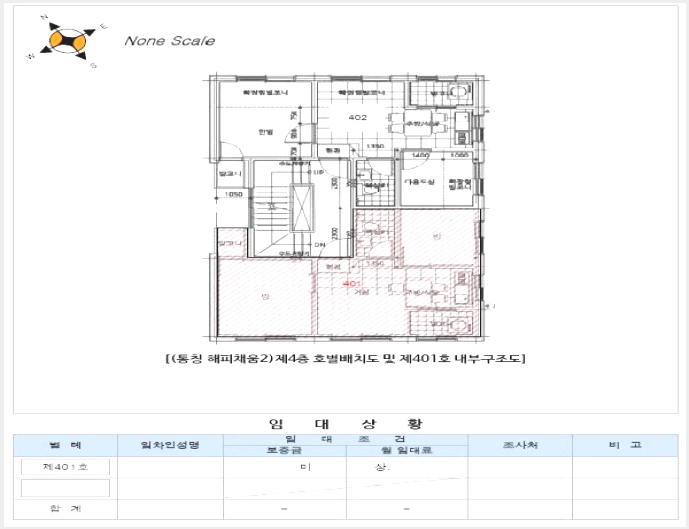The height and width of the screenshot is (529, 689).
Task: Click the elevator shaft crossed-box symbol
Action: coord(302,208)
